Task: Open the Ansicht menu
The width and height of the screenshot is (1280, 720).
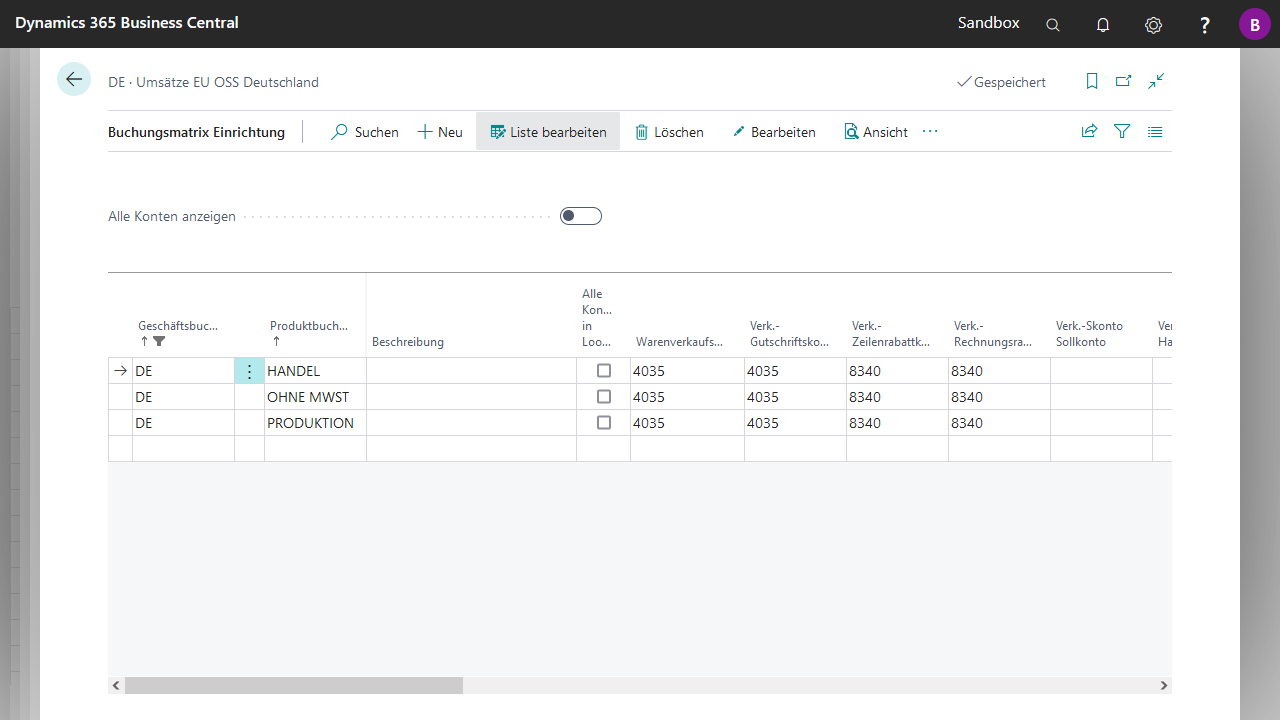Action: pos(876,132)
